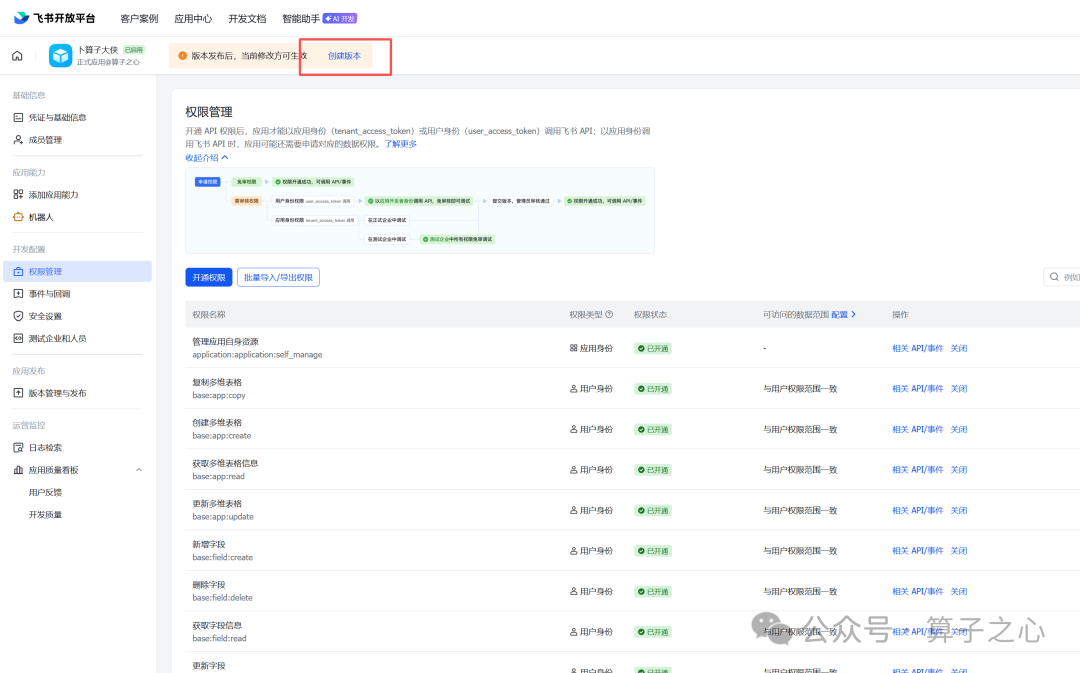Open 客户案例 in top navigation
The image size is (1080, 673).
coord(139,19)
